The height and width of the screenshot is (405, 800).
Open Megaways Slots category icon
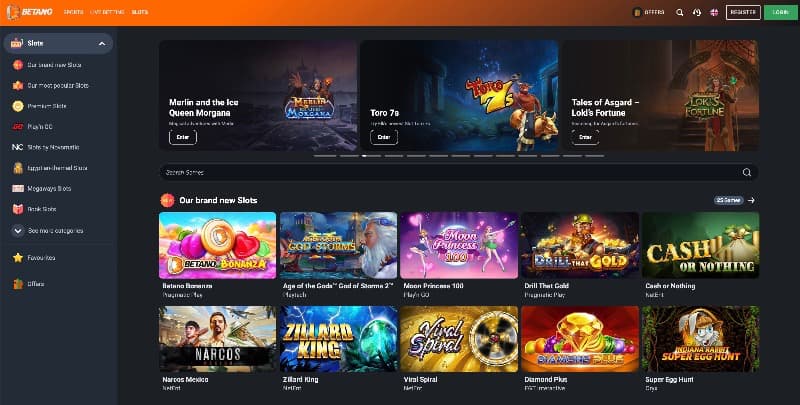[18, 189]
